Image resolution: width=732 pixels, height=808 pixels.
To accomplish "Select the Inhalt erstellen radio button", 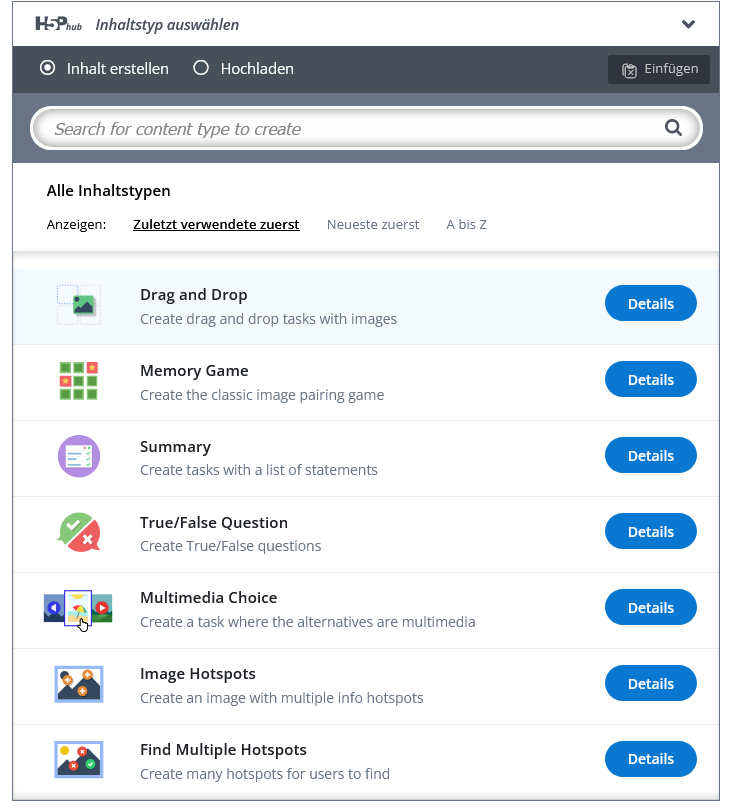I will (47, 69).
